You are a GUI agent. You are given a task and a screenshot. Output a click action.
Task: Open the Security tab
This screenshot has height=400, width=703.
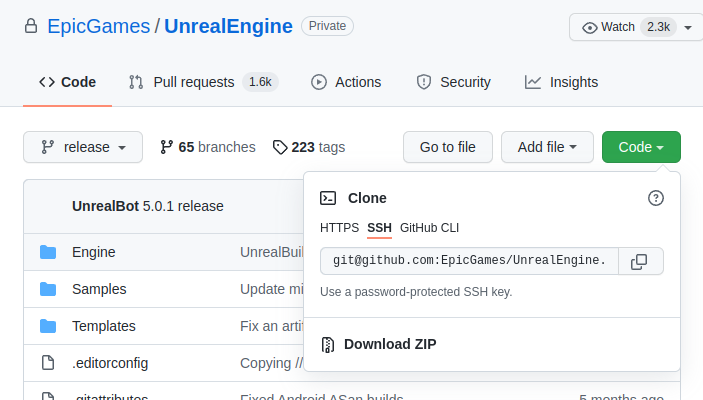click(453, 82)
